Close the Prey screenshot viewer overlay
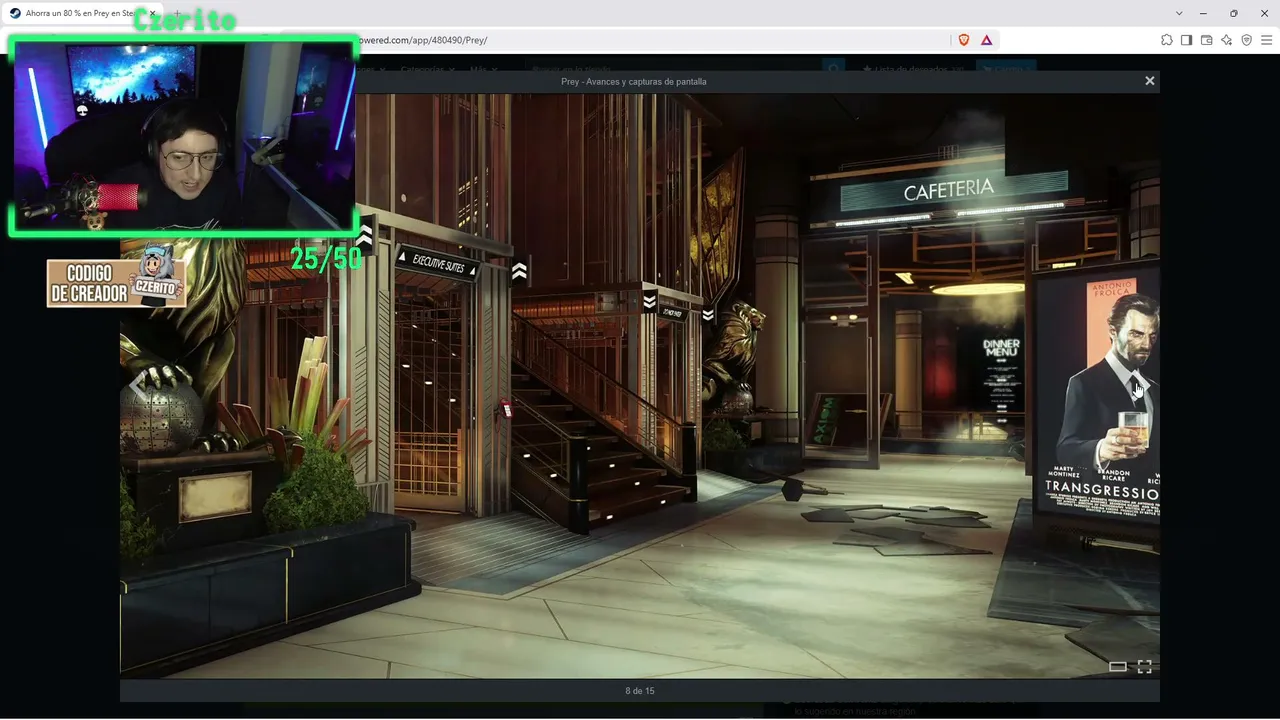 click(1150, 81)
